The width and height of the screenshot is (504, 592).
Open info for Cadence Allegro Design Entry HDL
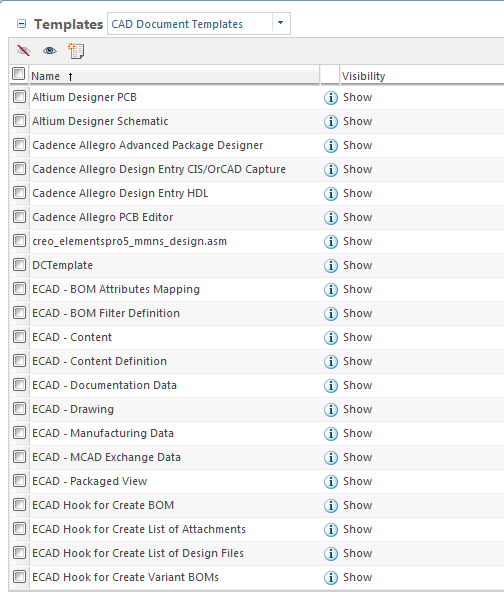pyautogui.click(x=331, y=194)
